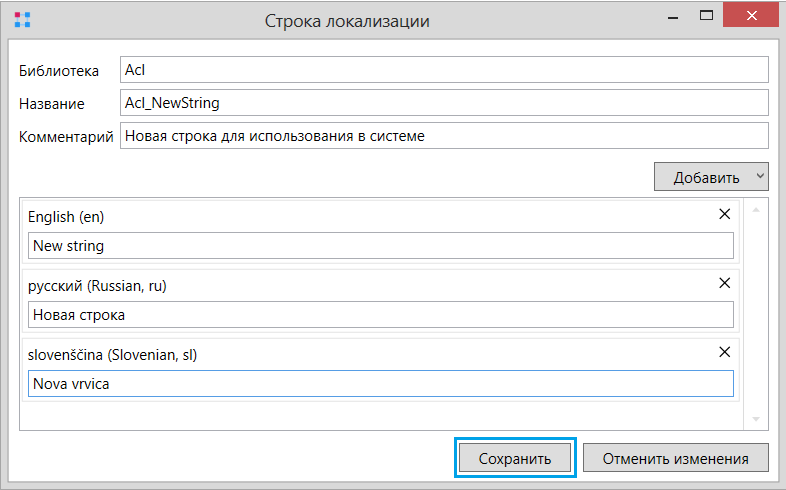
Task: Click into the Комментарий text field
Action: (x=444, y=136)
